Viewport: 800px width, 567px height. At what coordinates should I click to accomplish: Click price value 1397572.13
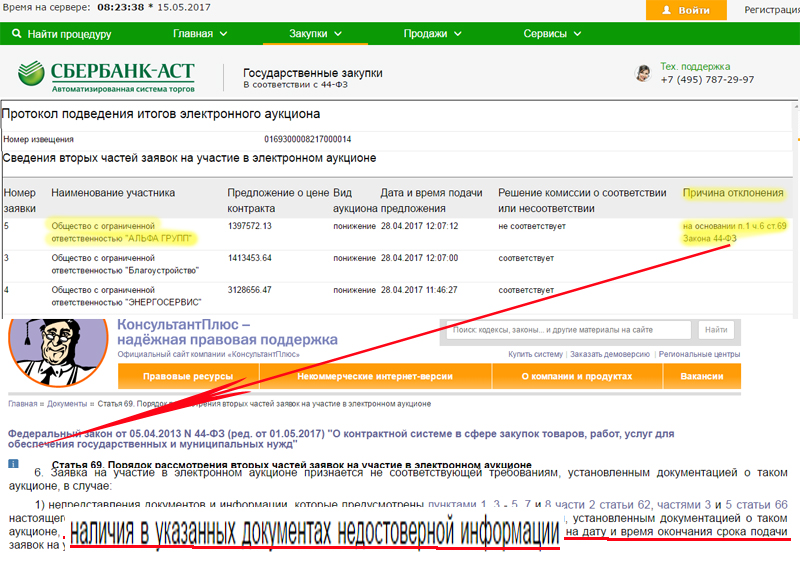point(249,226)
